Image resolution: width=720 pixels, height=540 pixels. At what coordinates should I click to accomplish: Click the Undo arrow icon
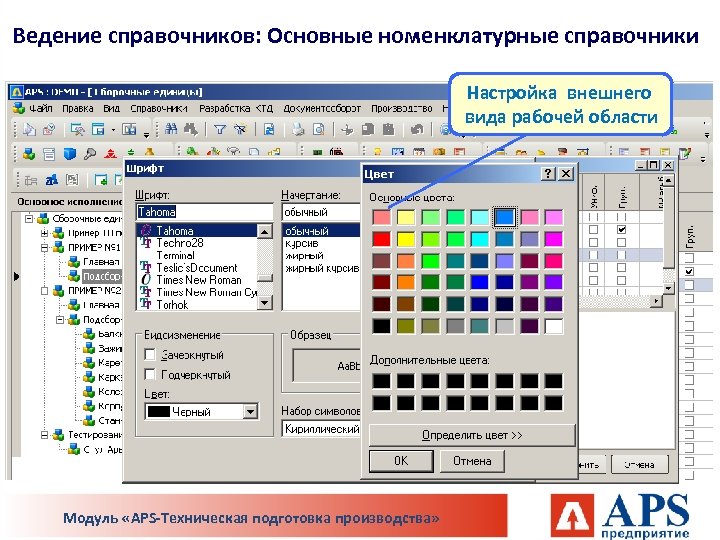pos(417,130)
